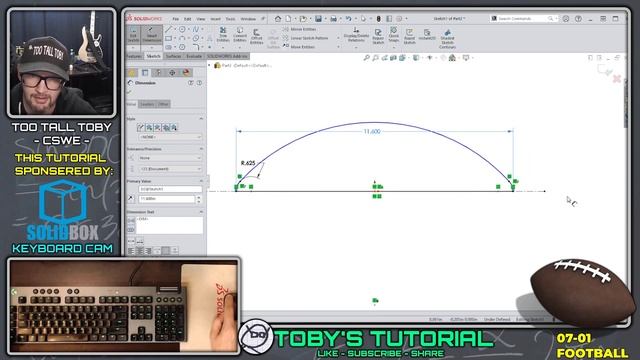
Task: Collapse the Style section
Action: (201, 119)
